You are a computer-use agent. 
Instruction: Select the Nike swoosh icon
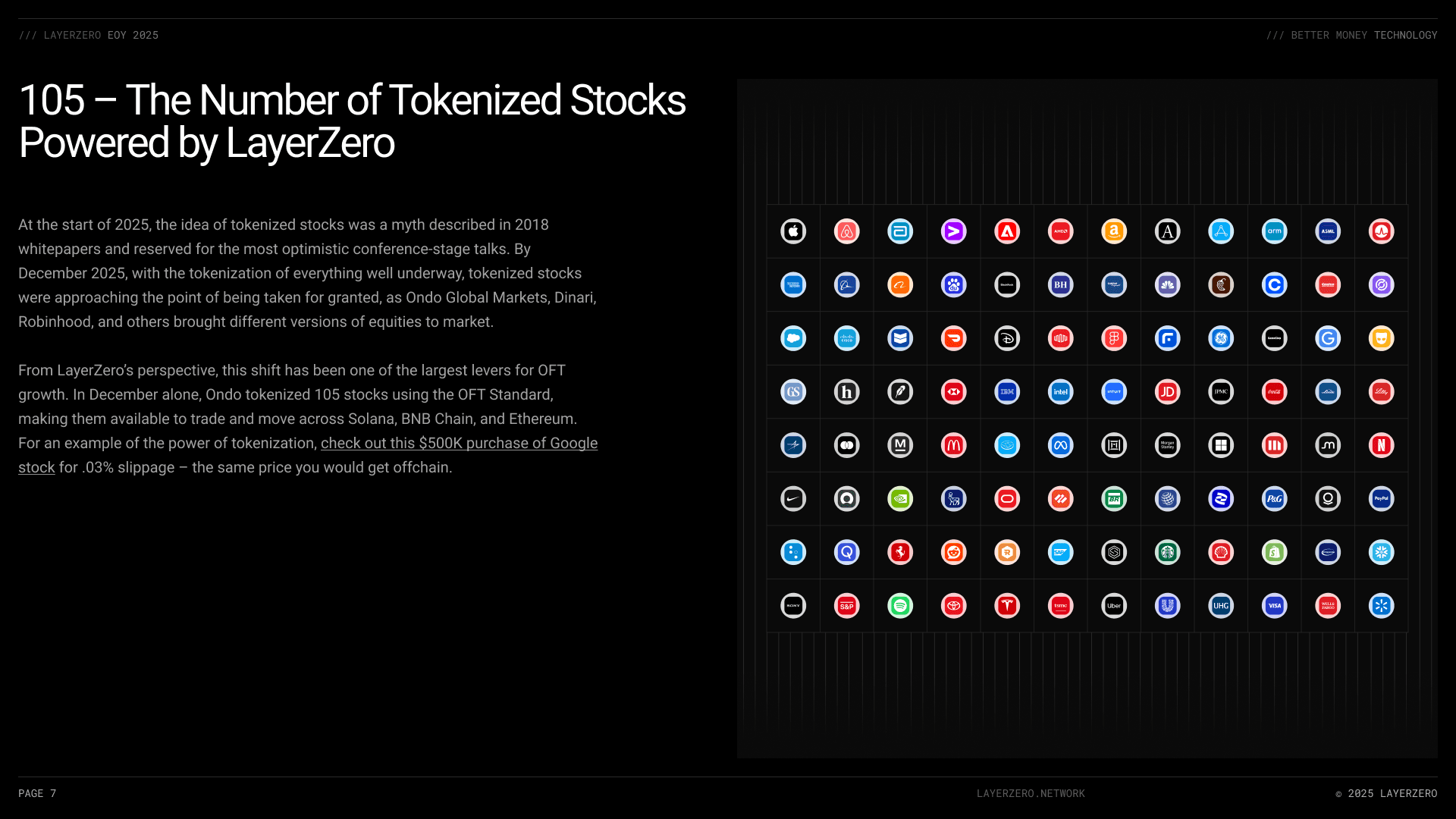click(793, 499)
